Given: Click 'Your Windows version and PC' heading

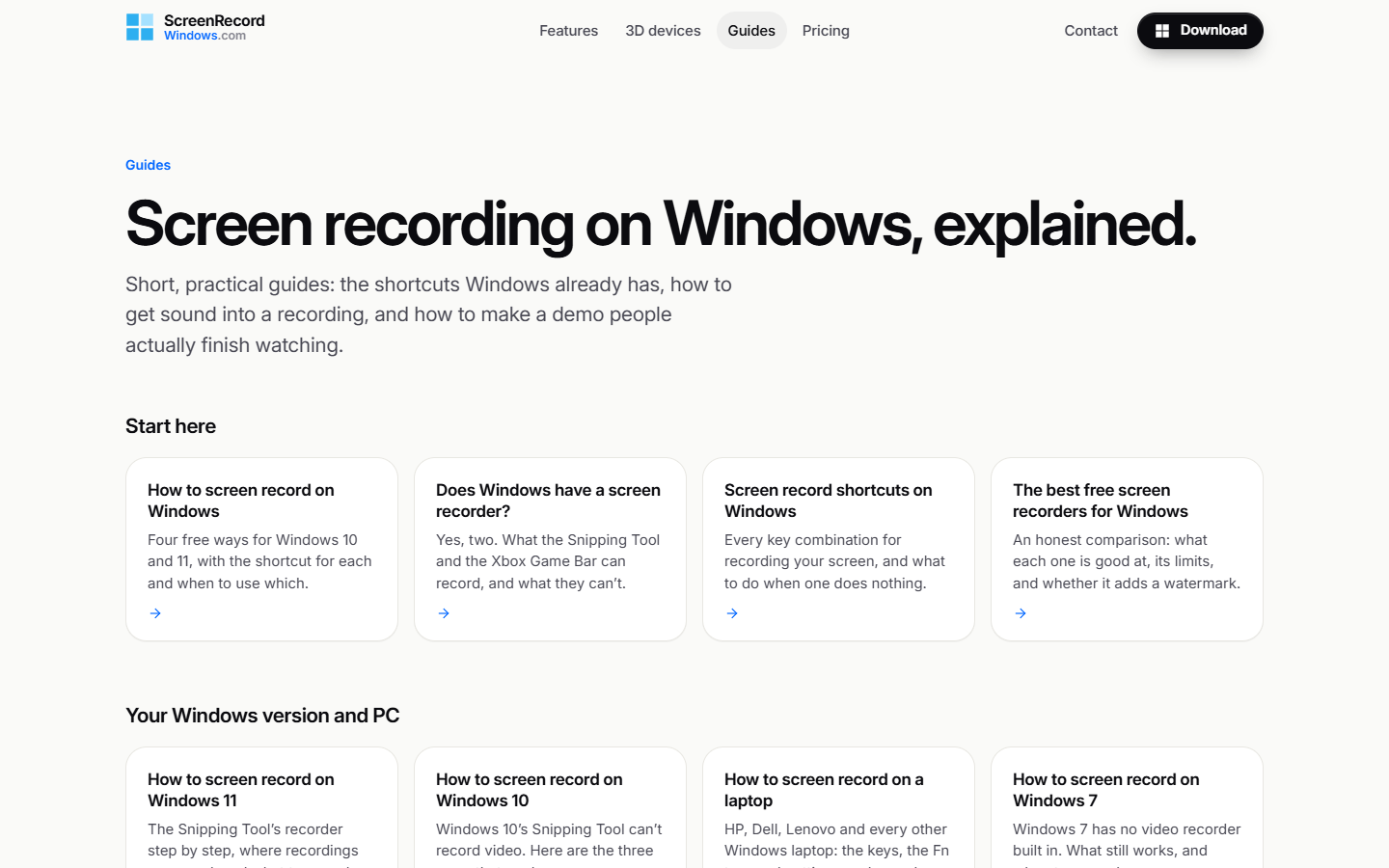Looking at the screenshot, I should tap(262, 716).
